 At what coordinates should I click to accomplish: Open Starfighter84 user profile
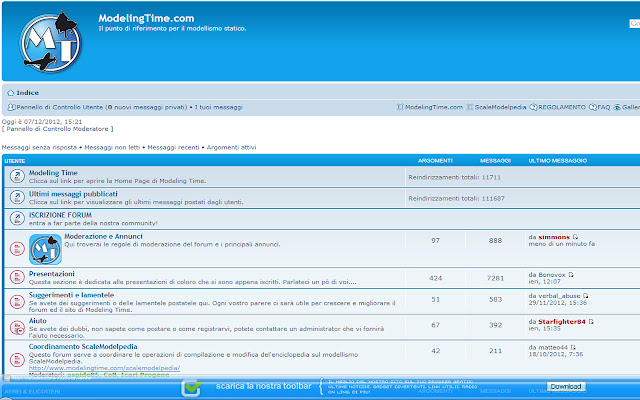(x=562, y=322)
